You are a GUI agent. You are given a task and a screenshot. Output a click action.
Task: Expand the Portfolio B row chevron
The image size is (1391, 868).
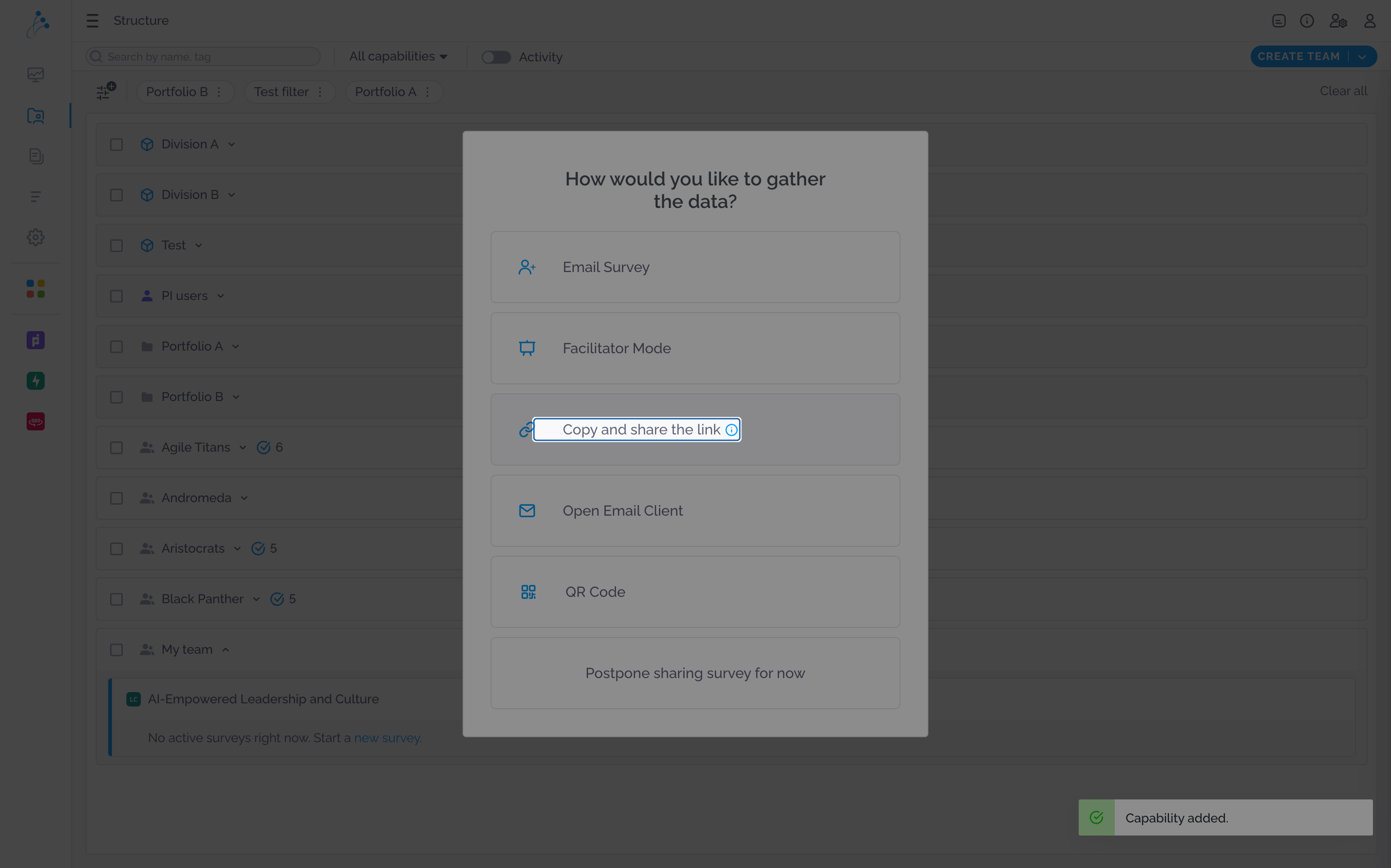pos(236,397)
